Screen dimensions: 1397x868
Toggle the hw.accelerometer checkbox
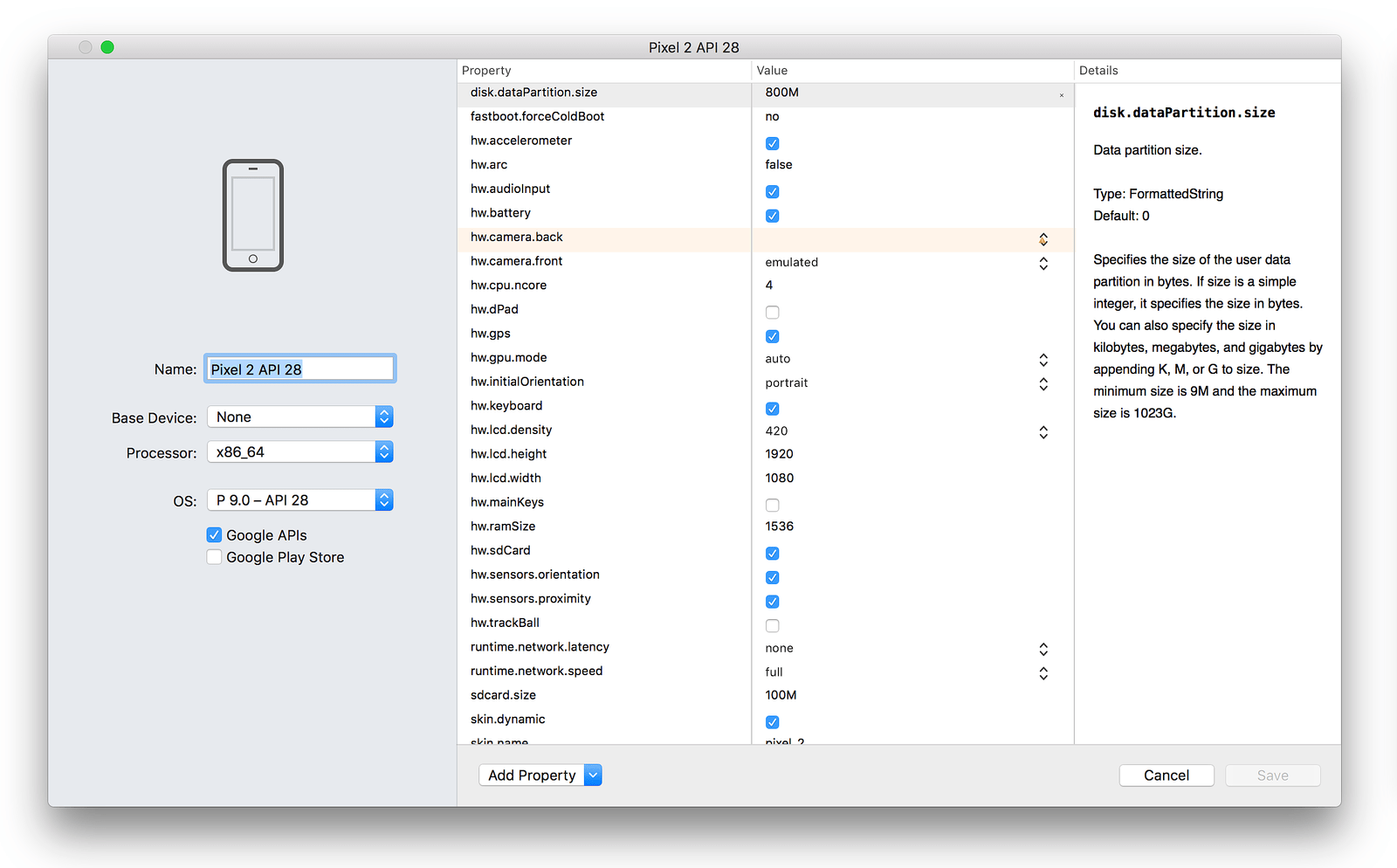click(x=772, y=143)
